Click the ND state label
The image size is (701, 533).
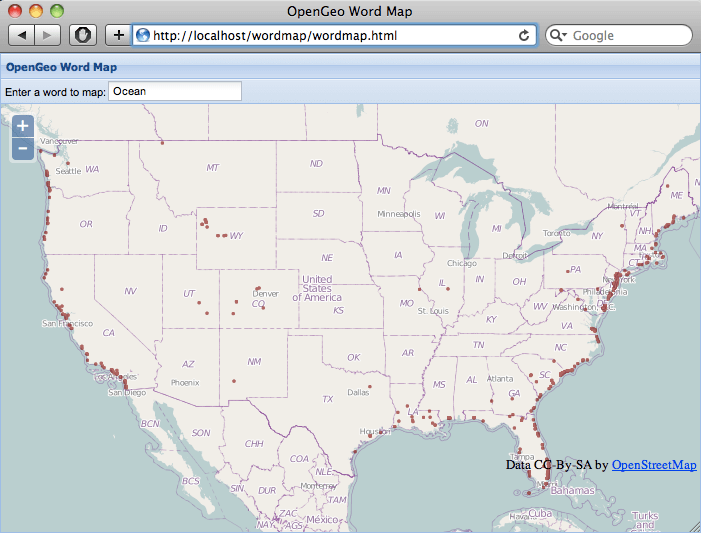pyautogui.click(x=316, y=164)
